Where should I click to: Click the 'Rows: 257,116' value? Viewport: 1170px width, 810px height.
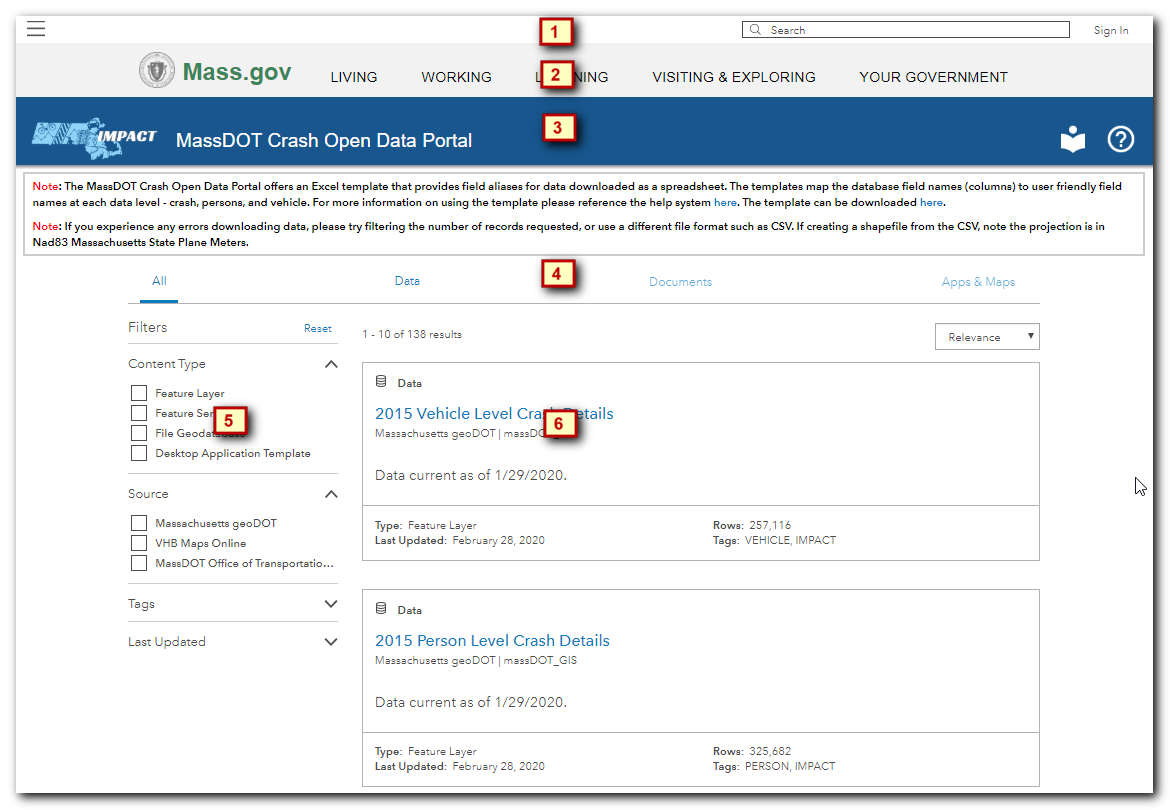752,525
